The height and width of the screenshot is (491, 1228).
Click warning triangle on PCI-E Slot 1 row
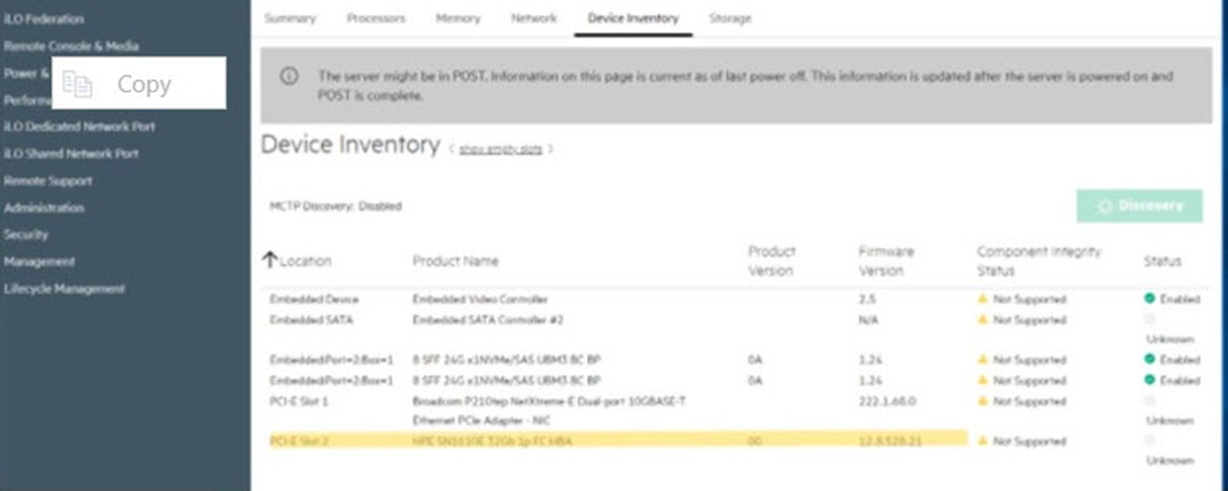point(983,401)
